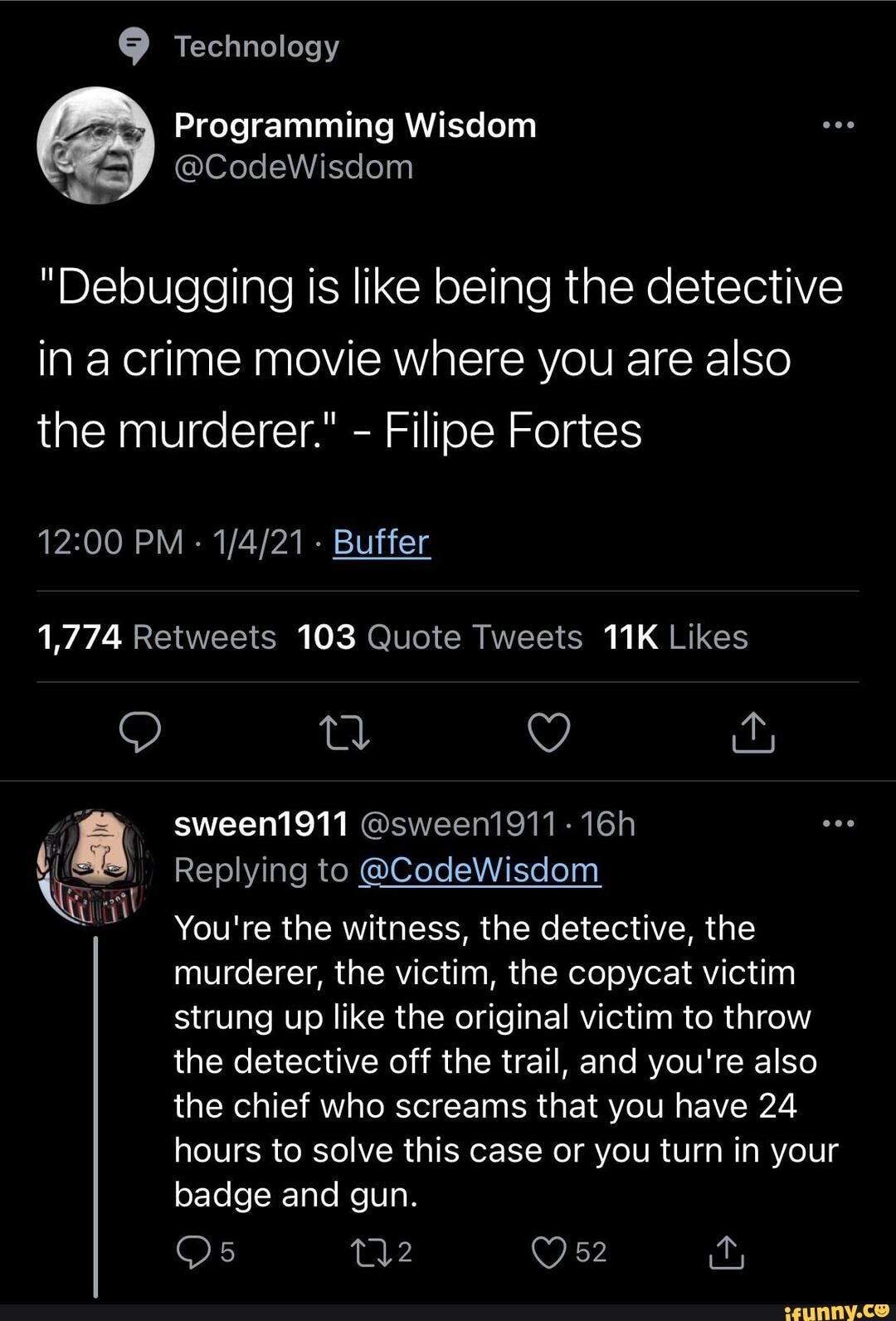Share the Programming Wisdom tweet
This screenshot has height=1321, width=896.
click(x=753, y=732)
